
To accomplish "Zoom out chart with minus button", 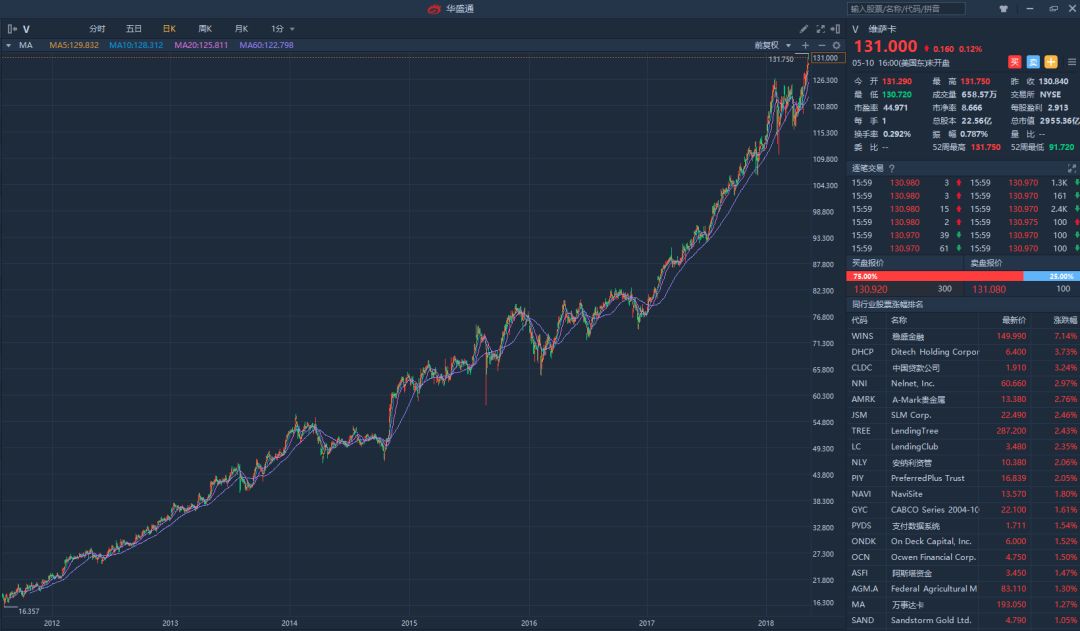I will (x=822, y=45).
